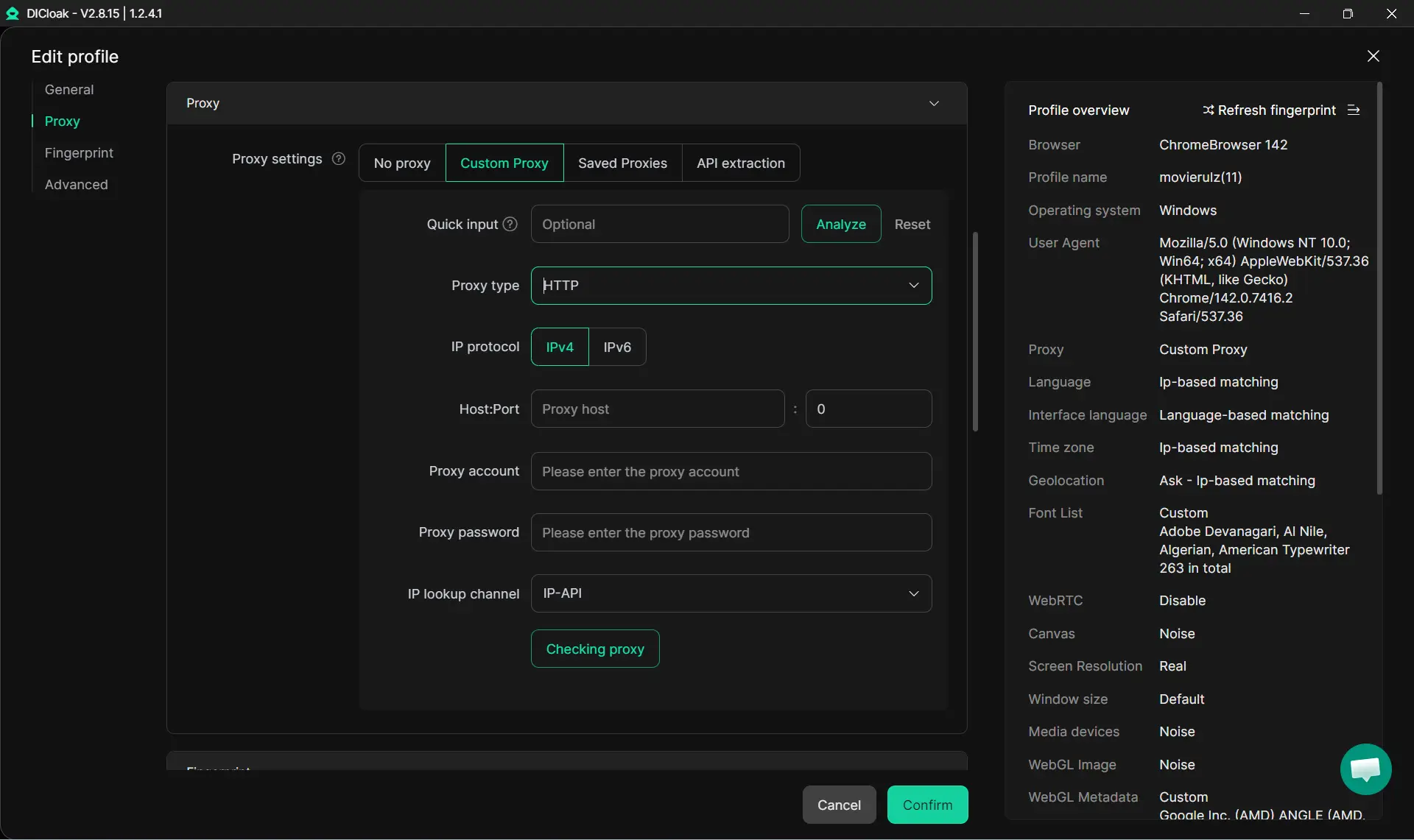The image size is (1414, 840).
Task: Select IPv6 as the IP protocol
Action: (617, 347)
